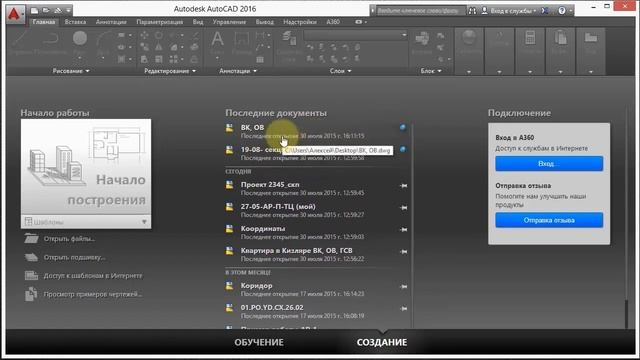The height and width of the screenshot is (360, 640).
Task: Switch to the Параметризация ribbon tab
Action: [160, 22]
